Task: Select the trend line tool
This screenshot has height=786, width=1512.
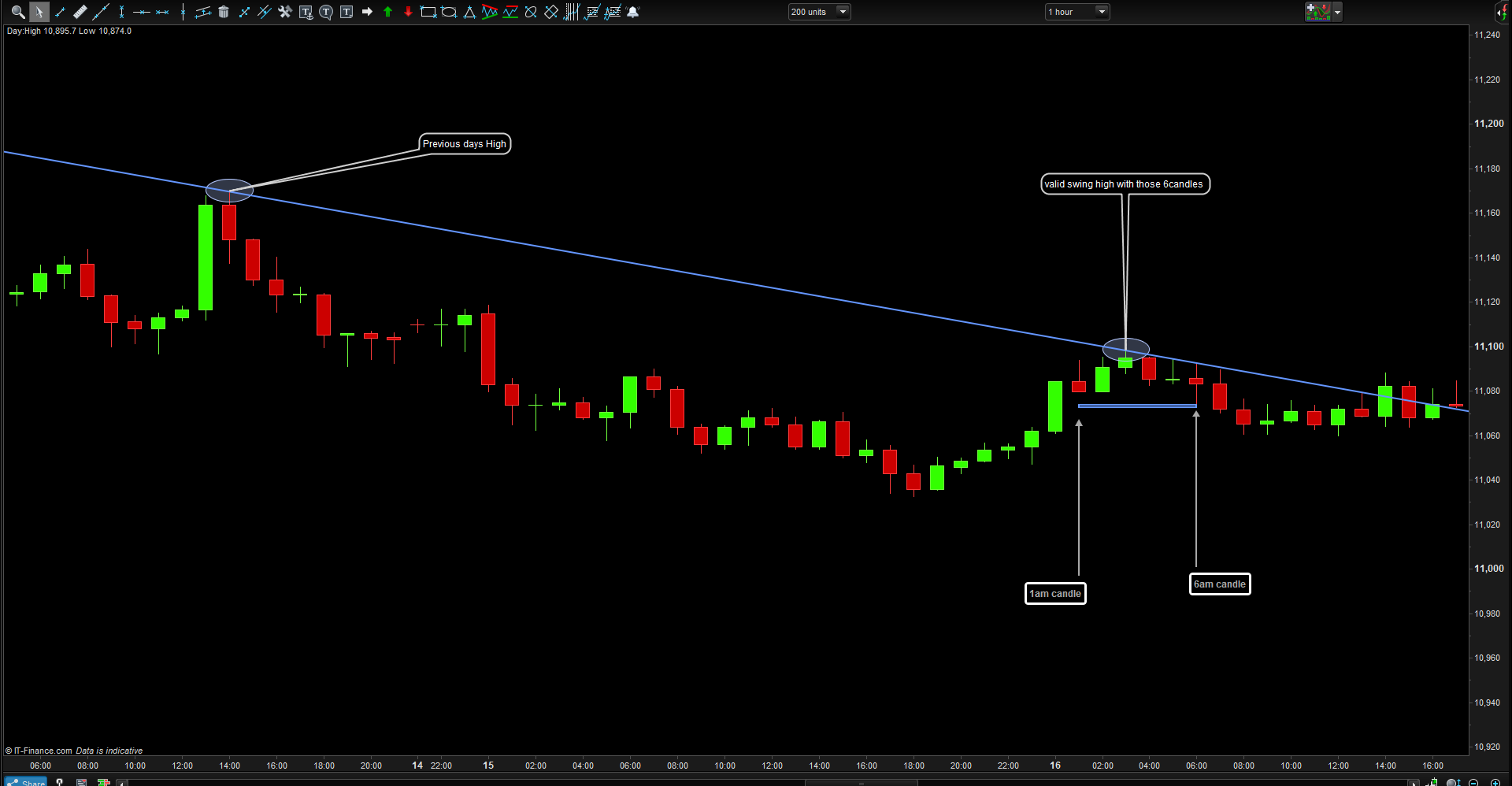Action: 101,12
